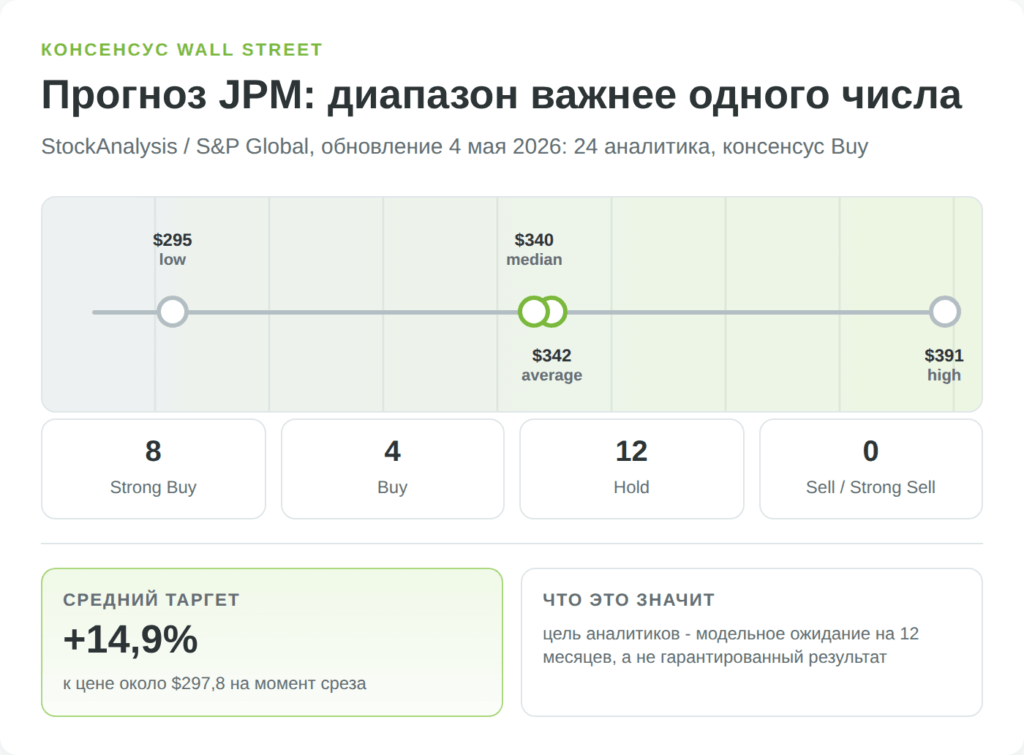This screenshot has width=1024, height=755.
Task: Click the $340 median label text
Action: click(534, 249)
